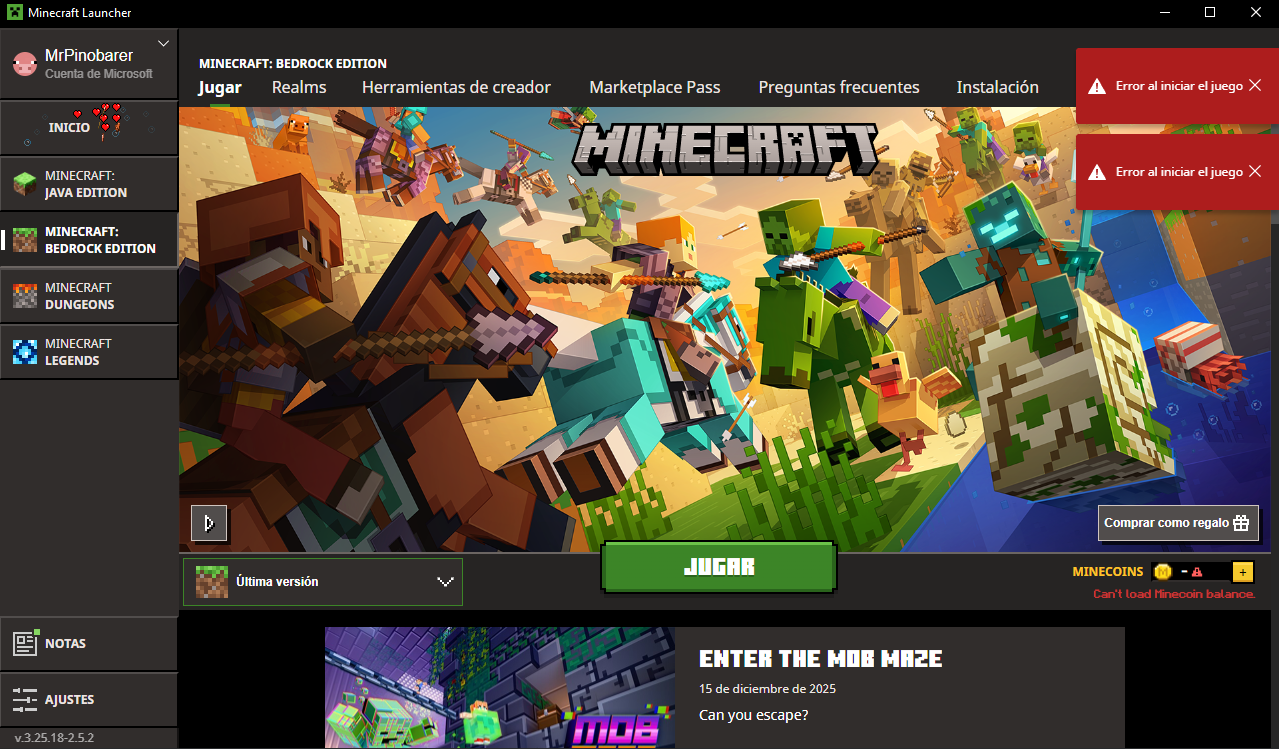Click 'Can't load Minecoin balance.' message
This screenshot has height=749, width=1279.
(x=1174, y=594)
